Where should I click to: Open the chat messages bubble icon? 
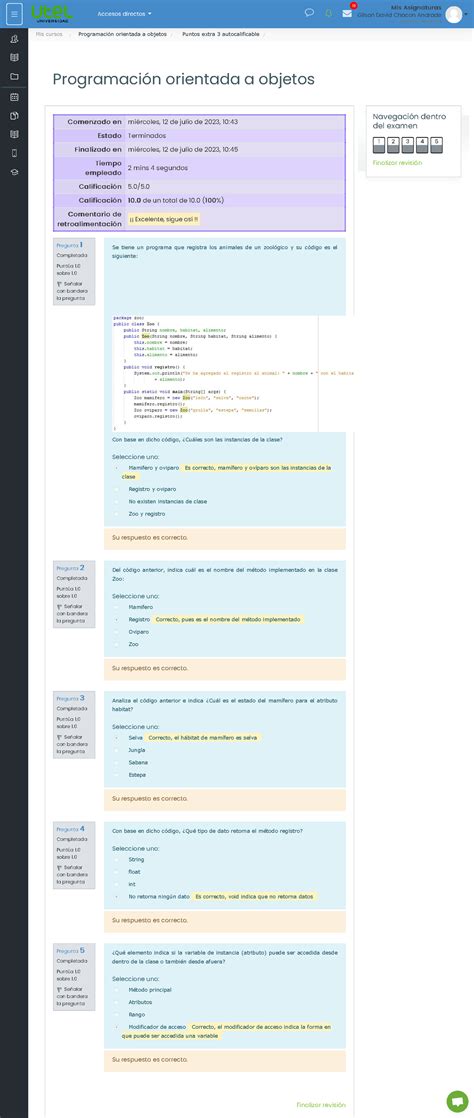[309, 13]
